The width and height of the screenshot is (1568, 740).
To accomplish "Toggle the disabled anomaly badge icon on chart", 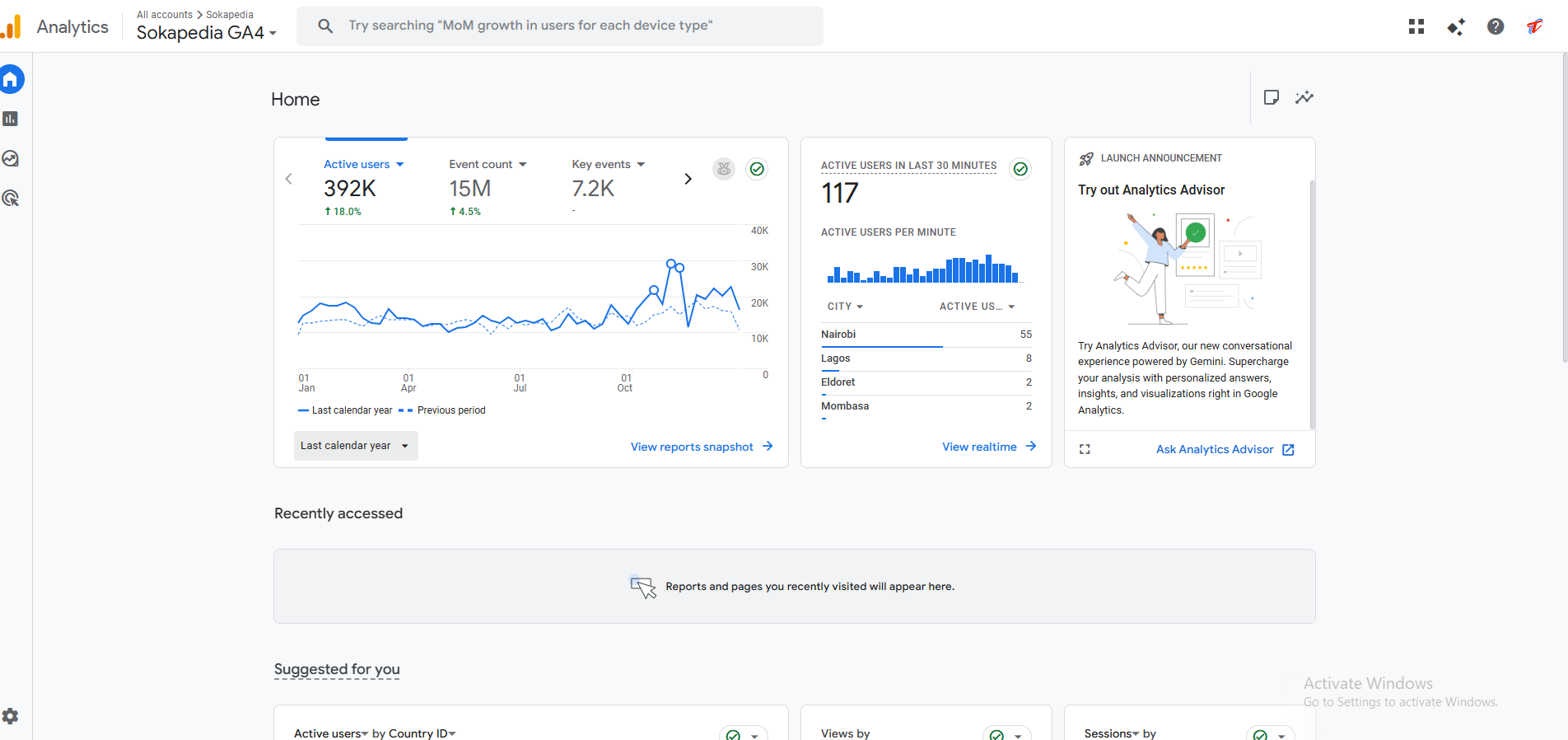I will (723, 169).
